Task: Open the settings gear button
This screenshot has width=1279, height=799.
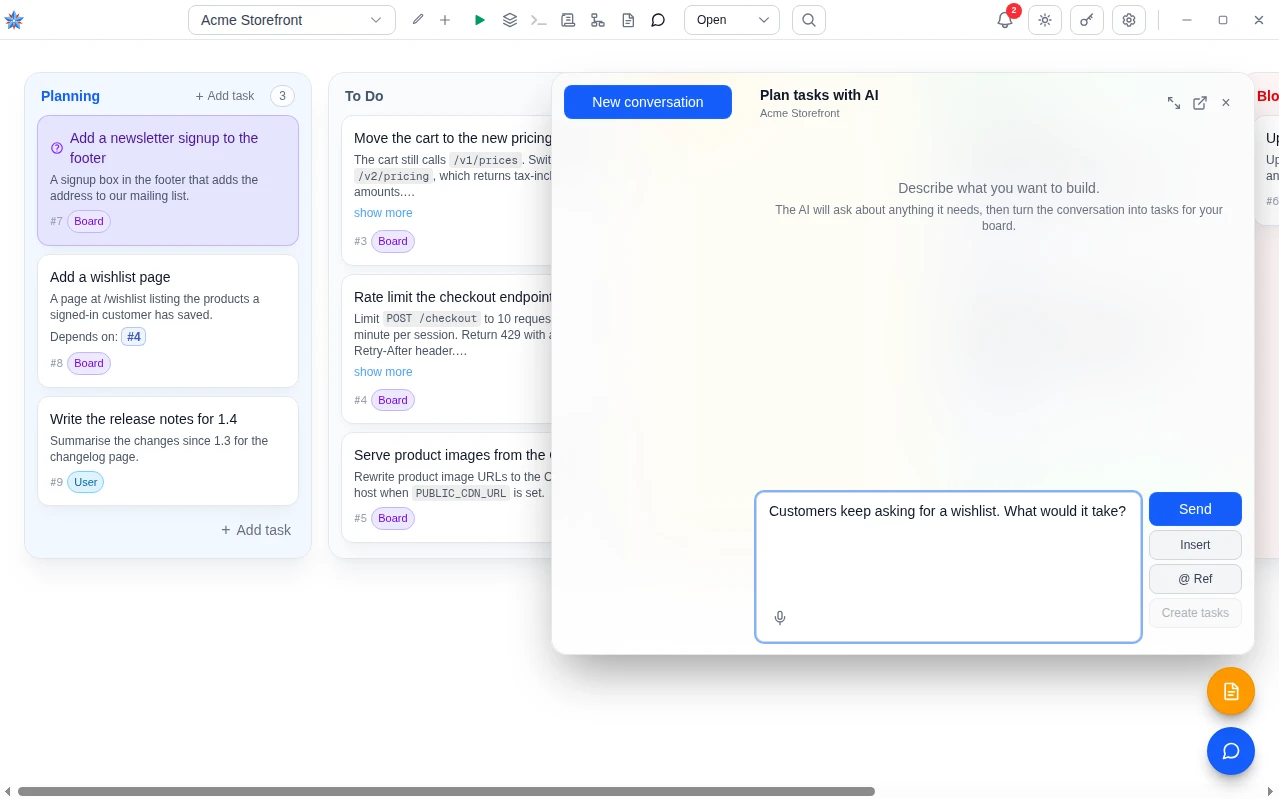Action: click(1129, 20)
